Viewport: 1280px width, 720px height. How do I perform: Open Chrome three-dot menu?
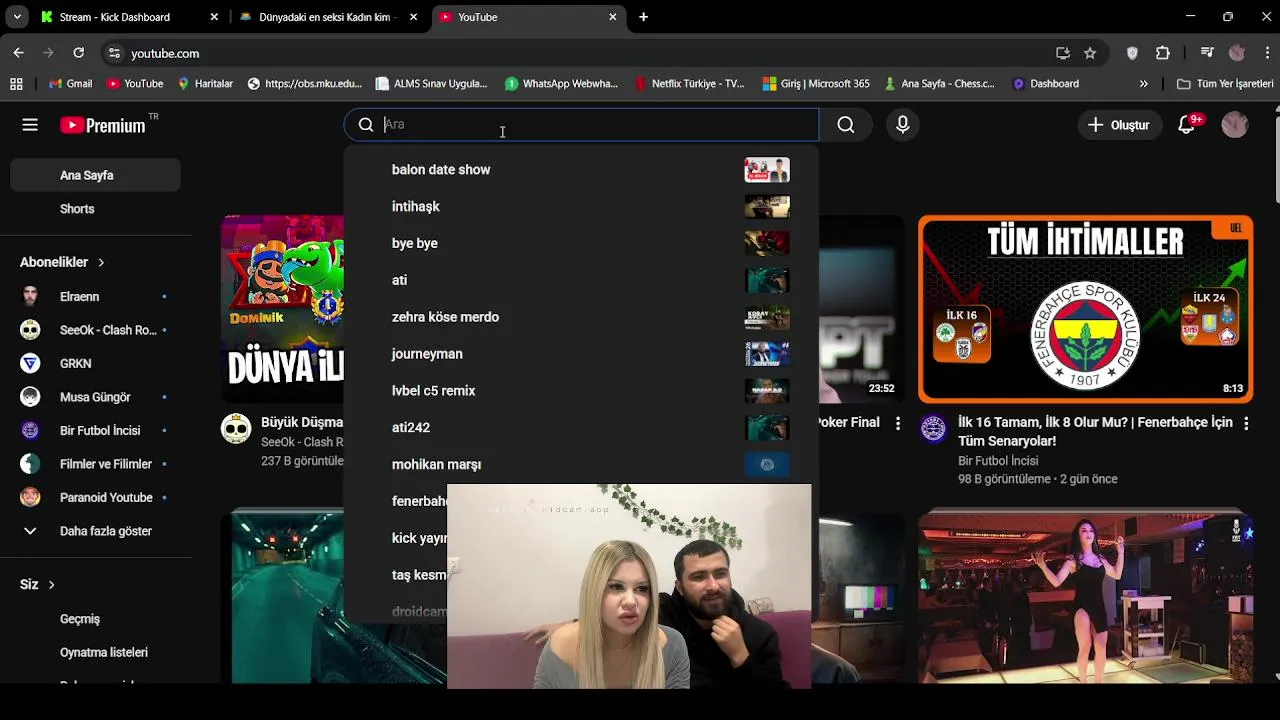1265,53
